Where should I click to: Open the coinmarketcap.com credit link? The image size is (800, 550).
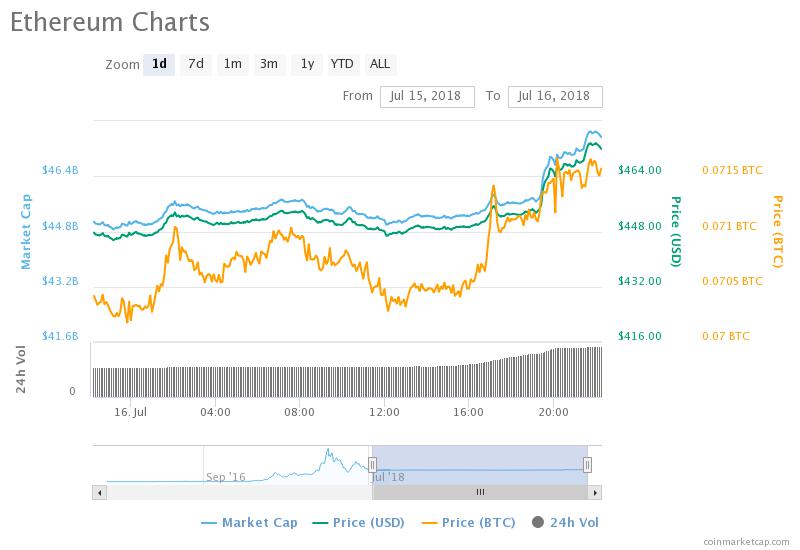(746, 542)
